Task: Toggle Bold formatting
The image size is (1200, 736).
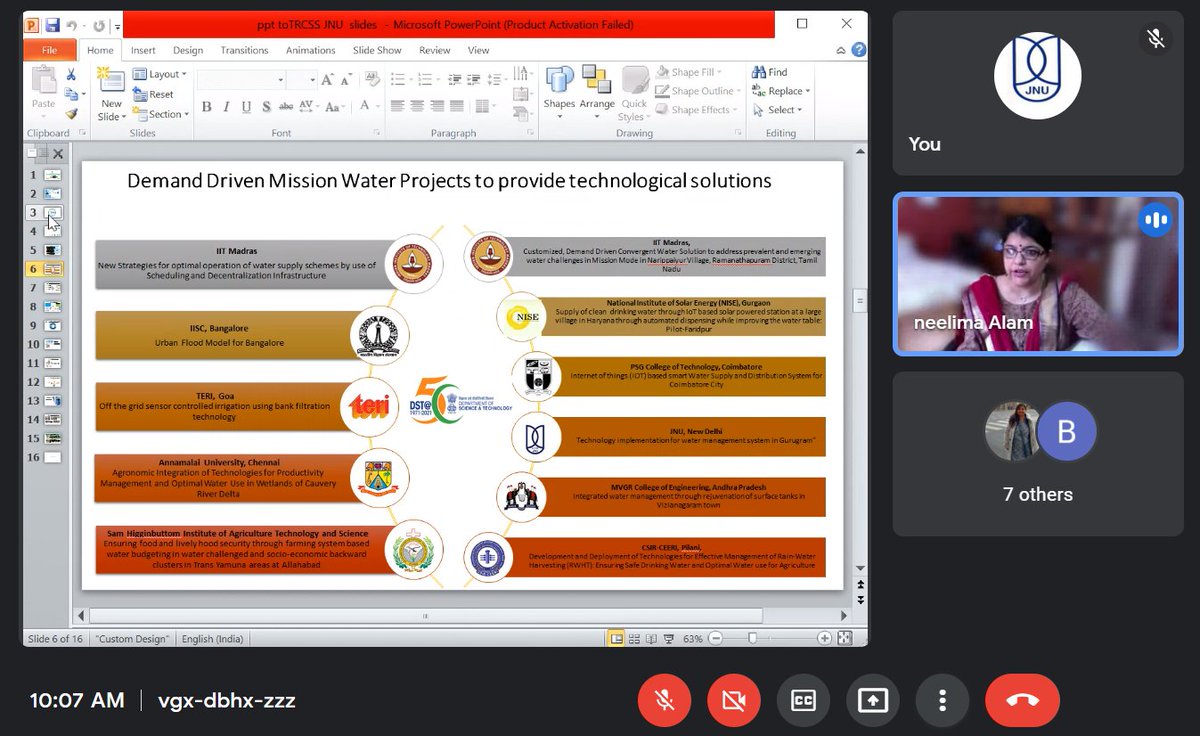Action: coord(206,107)
